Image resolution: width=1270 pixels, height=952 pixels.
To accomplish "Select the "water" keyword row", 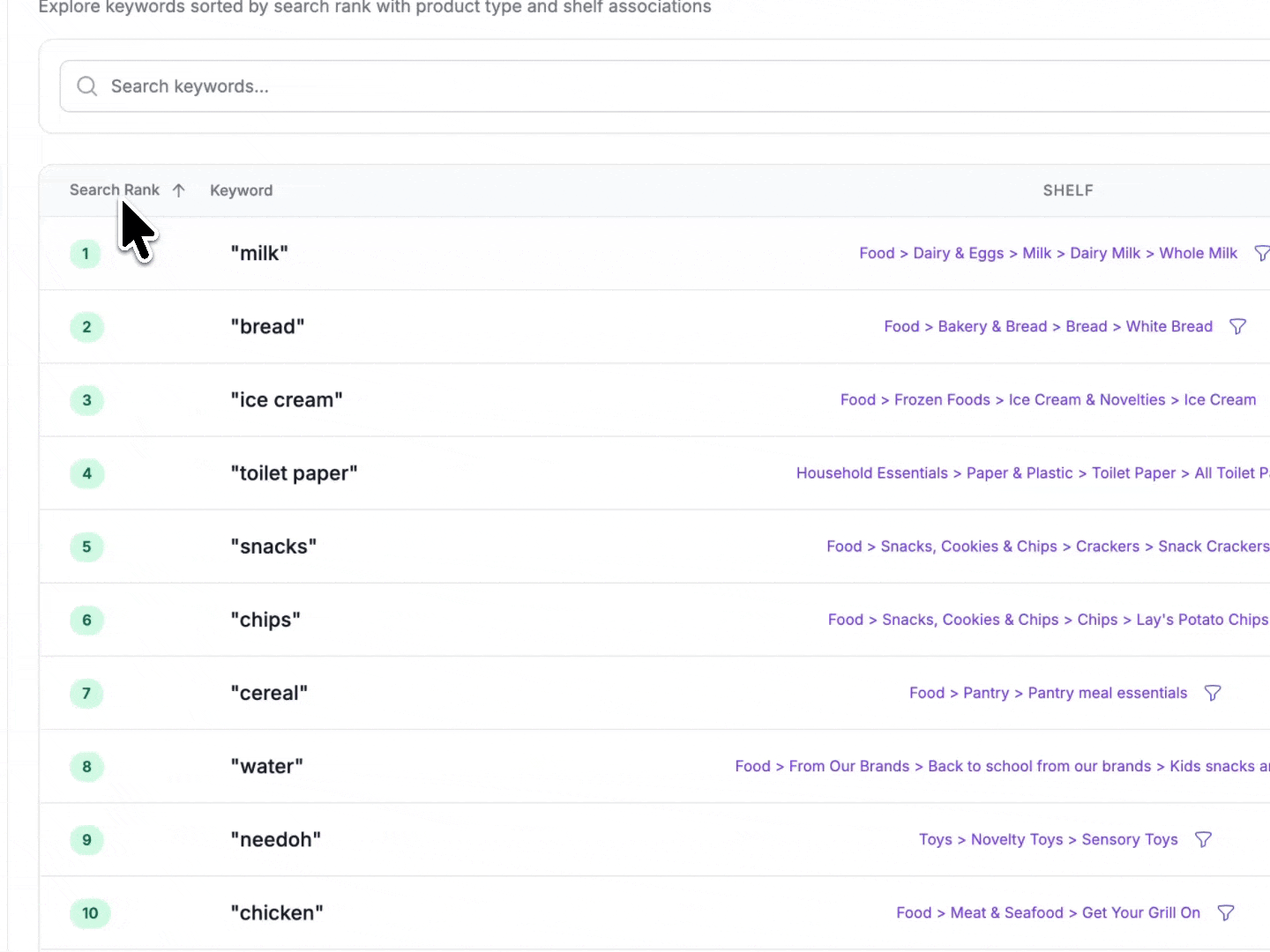I will tap(654, 767).
